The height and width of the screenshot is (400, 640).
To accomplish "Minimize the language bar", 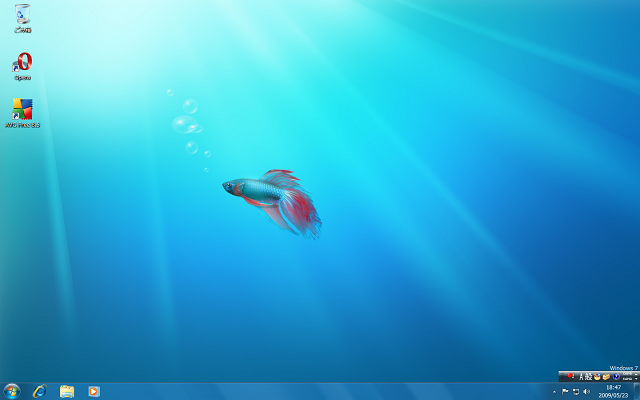I will (636, 374).
